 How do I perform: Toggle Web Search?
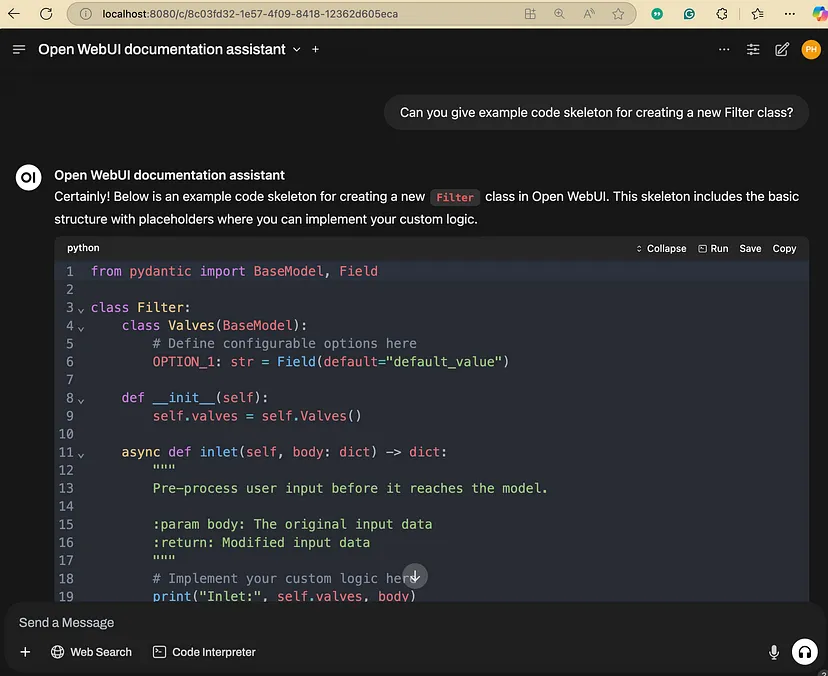point(91,652)
